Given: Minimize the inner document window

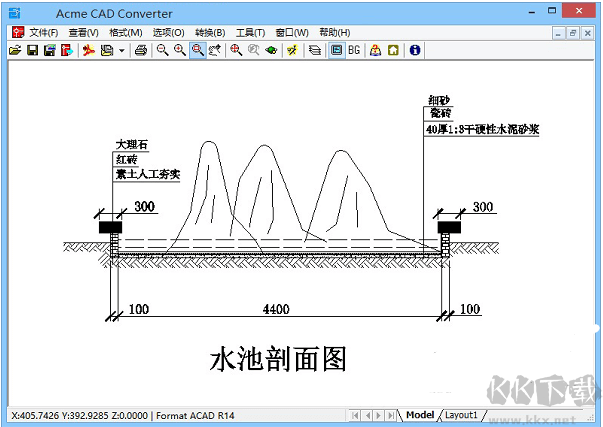Looking at the screenshot, I should [558, 33].
